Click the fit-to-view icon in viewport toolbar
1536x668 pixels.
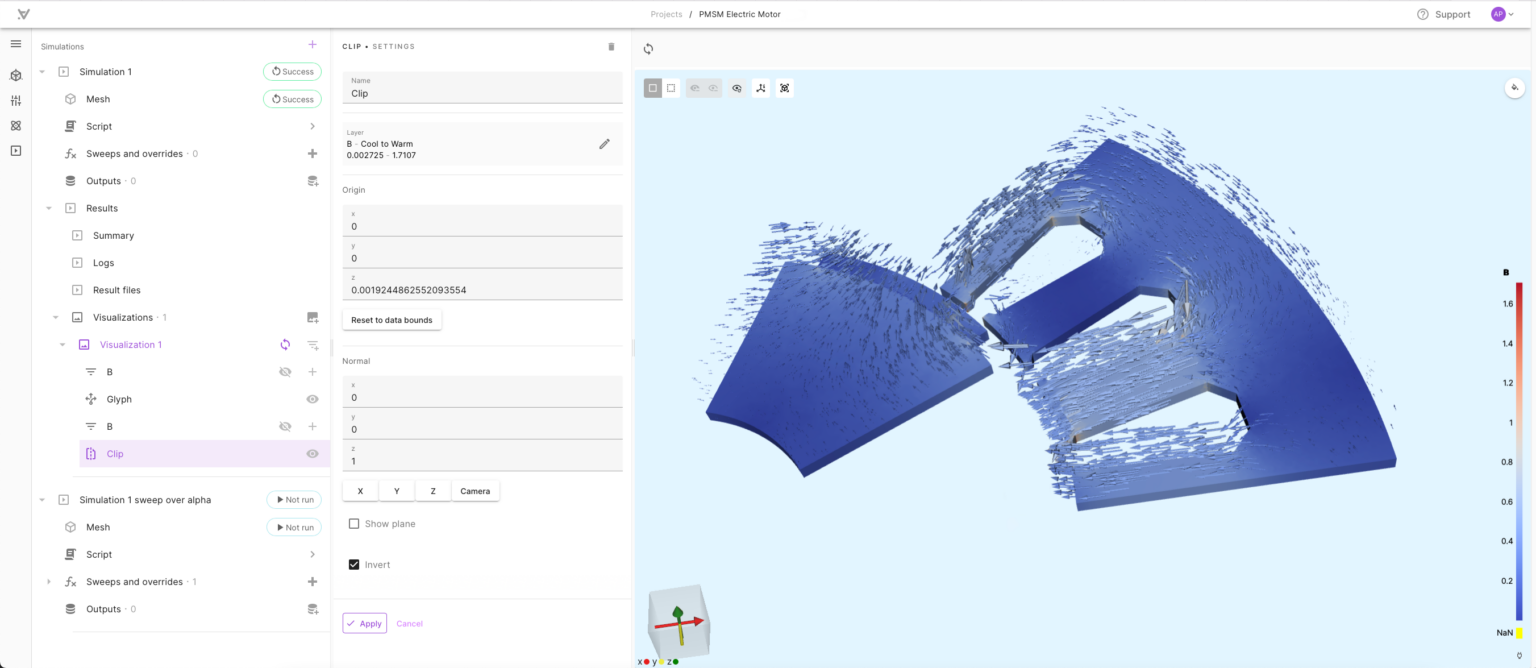click(784, 88)
